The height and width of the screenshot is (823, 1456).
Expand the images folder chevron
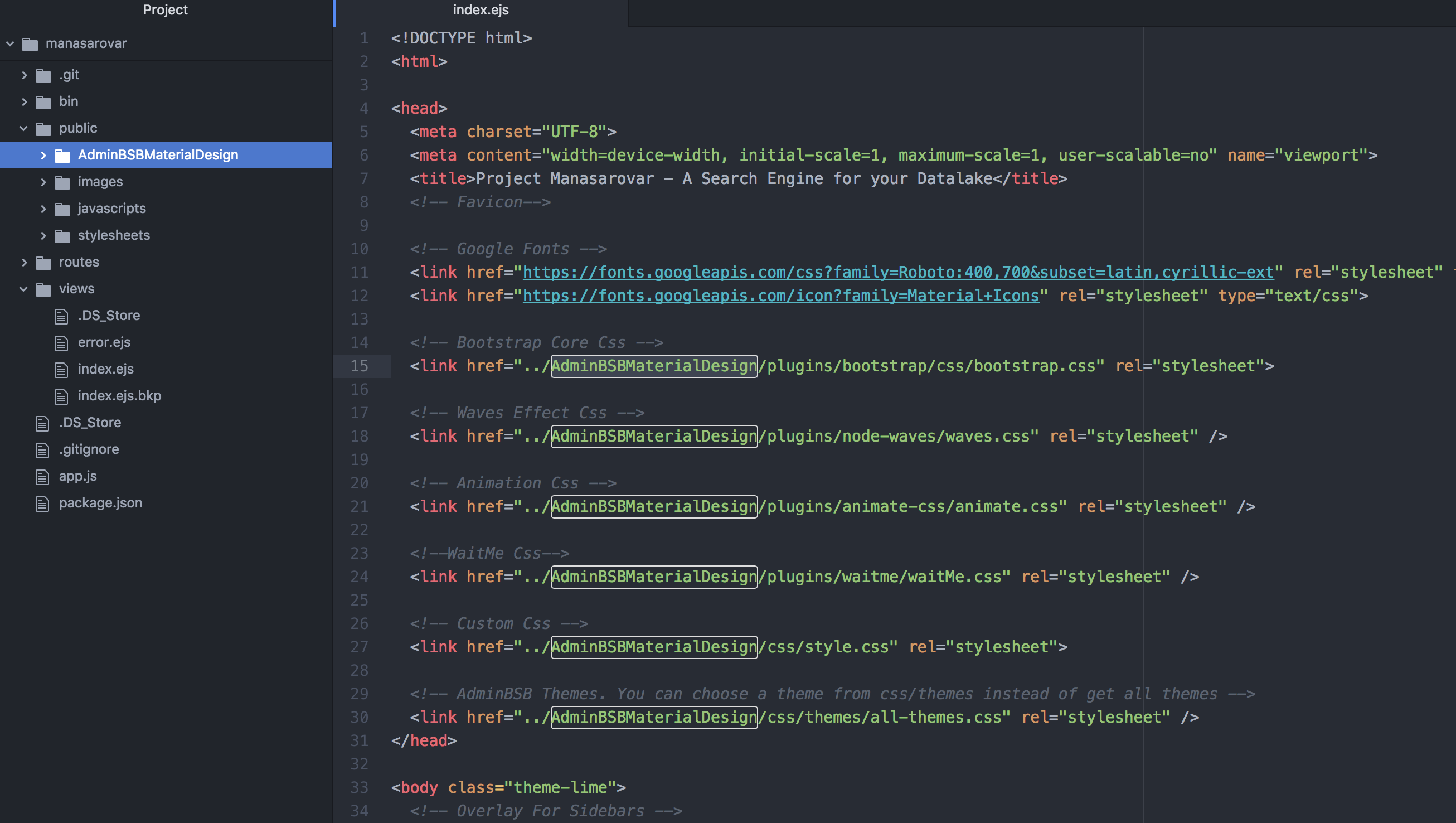[43, 182]
